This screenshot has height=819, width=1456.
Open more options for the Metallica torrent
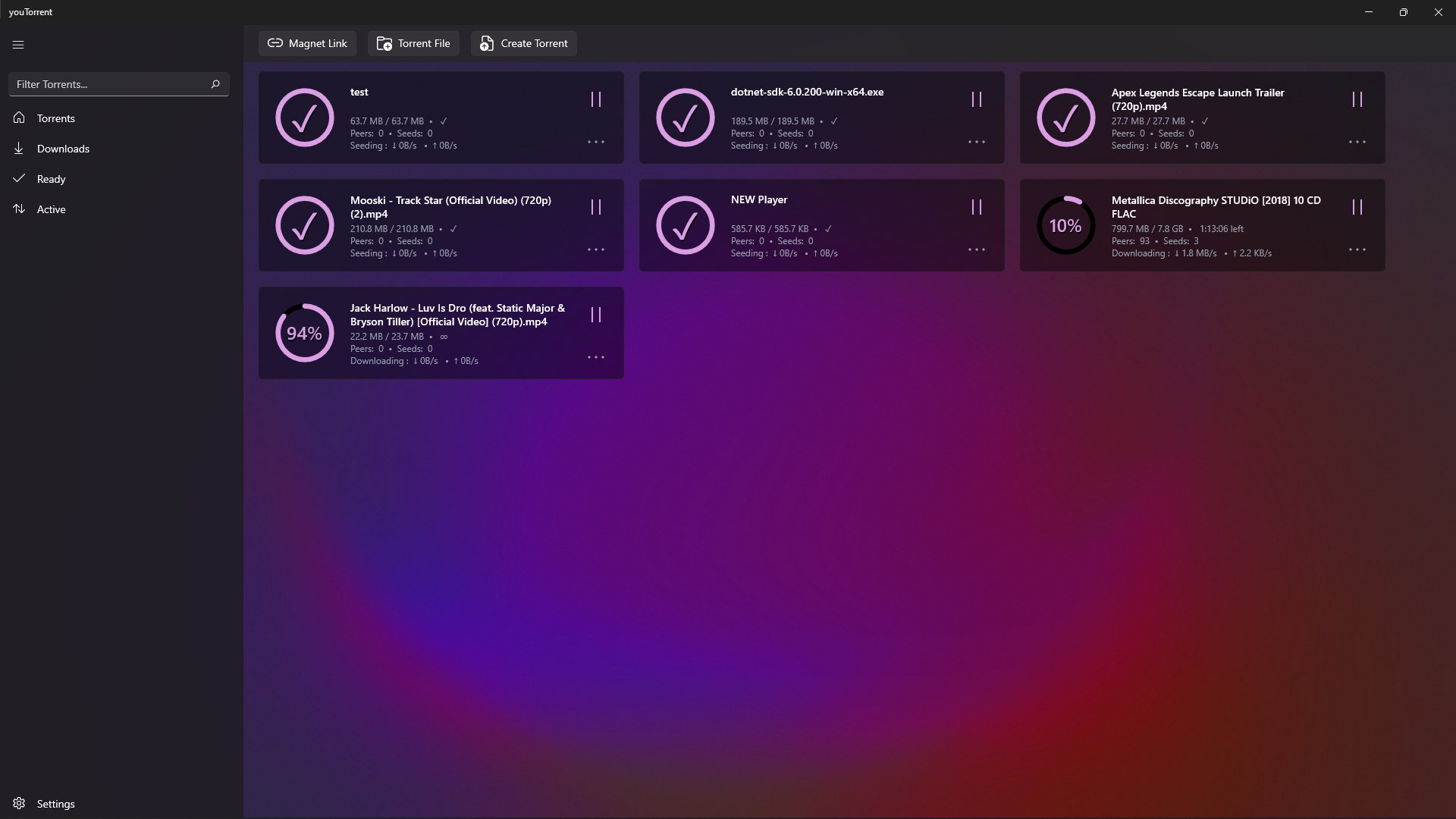tap(1357, 249)
